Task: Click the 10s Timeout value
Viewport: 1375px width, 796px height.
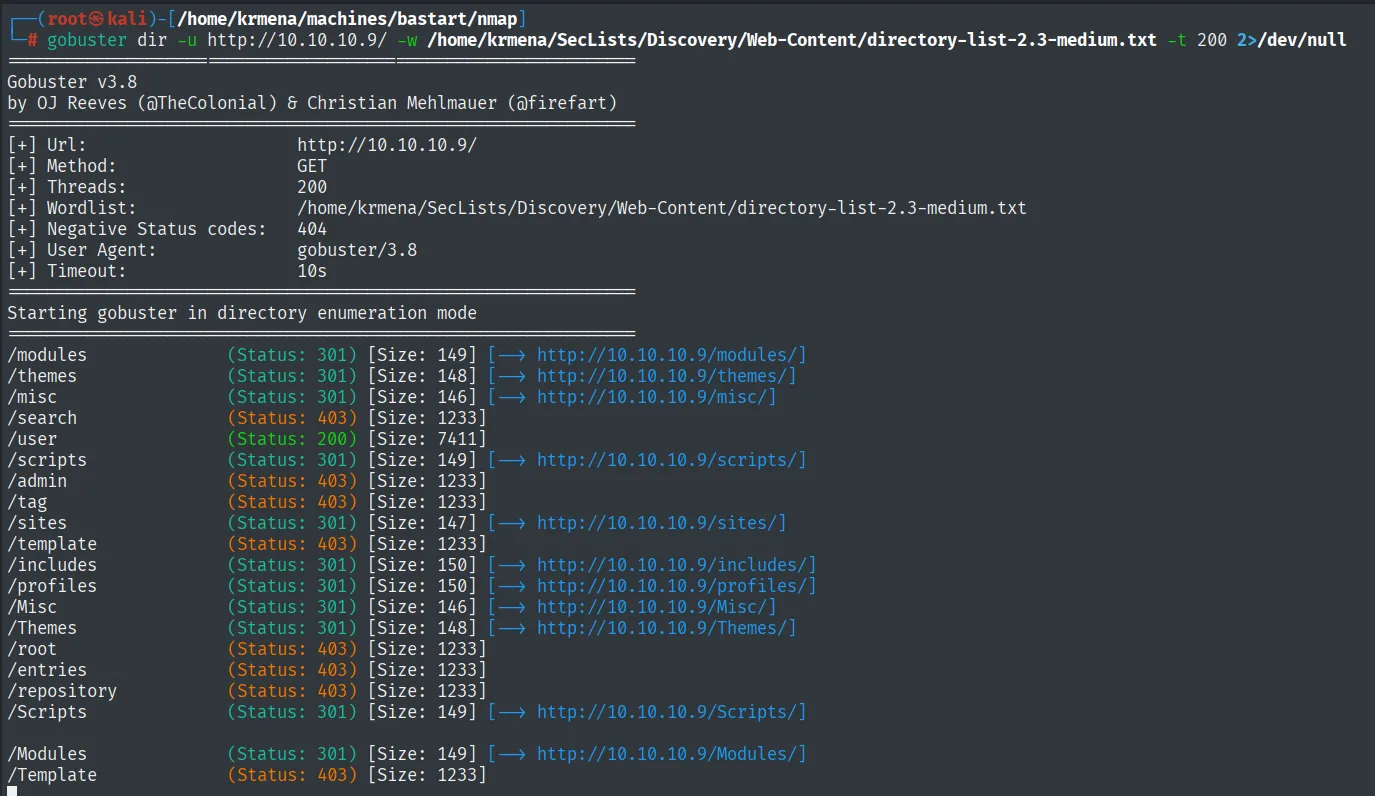Action: (312, 271)
